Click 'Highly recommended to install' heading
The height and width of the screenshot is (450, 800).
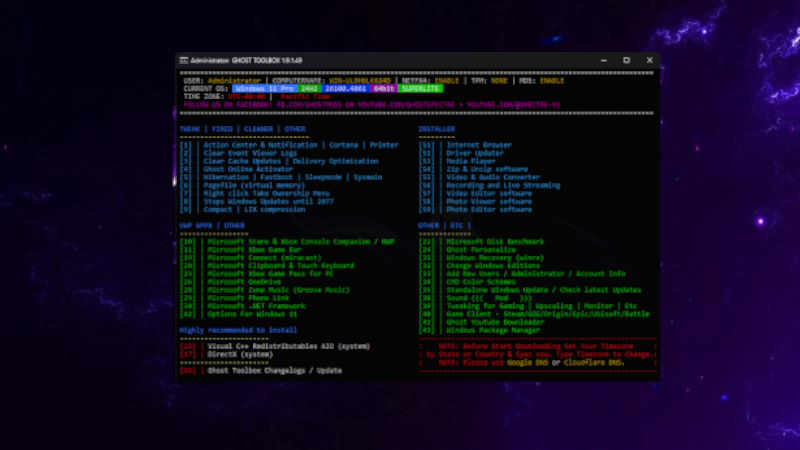pyautogui.click(x=238, y=331)
